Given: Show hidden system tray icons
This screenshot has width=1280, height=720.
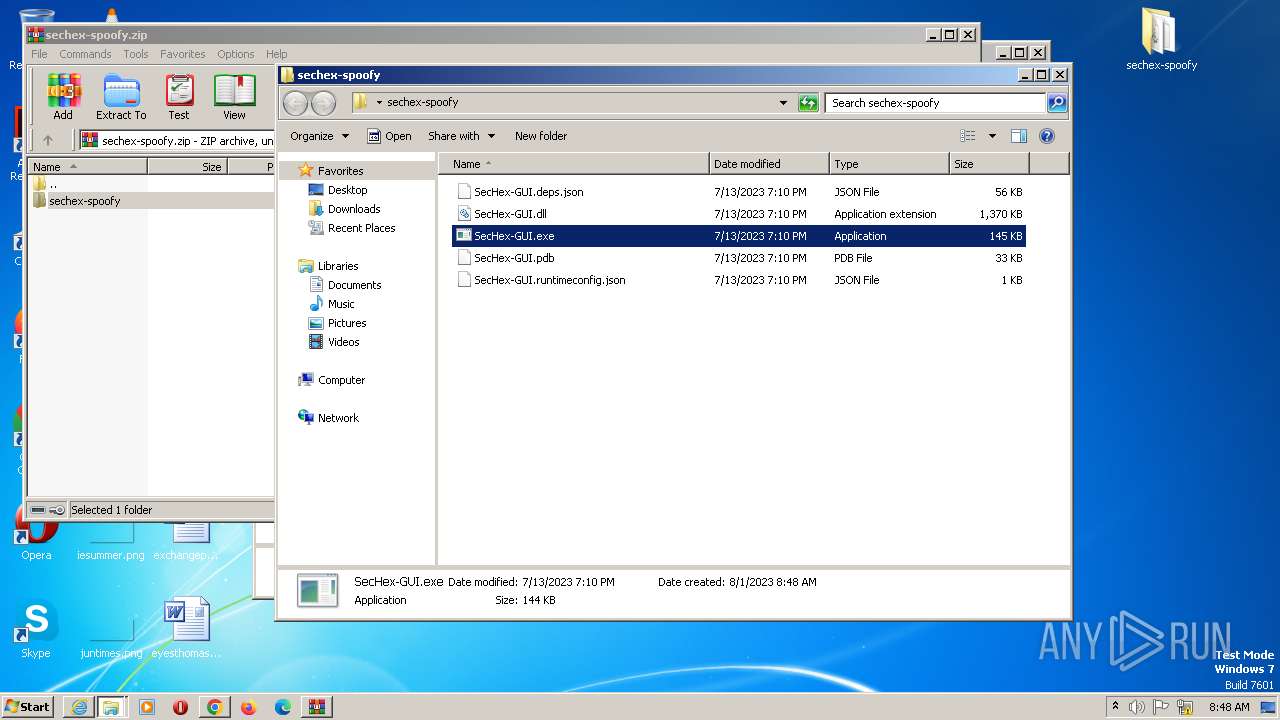Looking at the screenshot, I should pyautogui.click(x=1115, y=707).
